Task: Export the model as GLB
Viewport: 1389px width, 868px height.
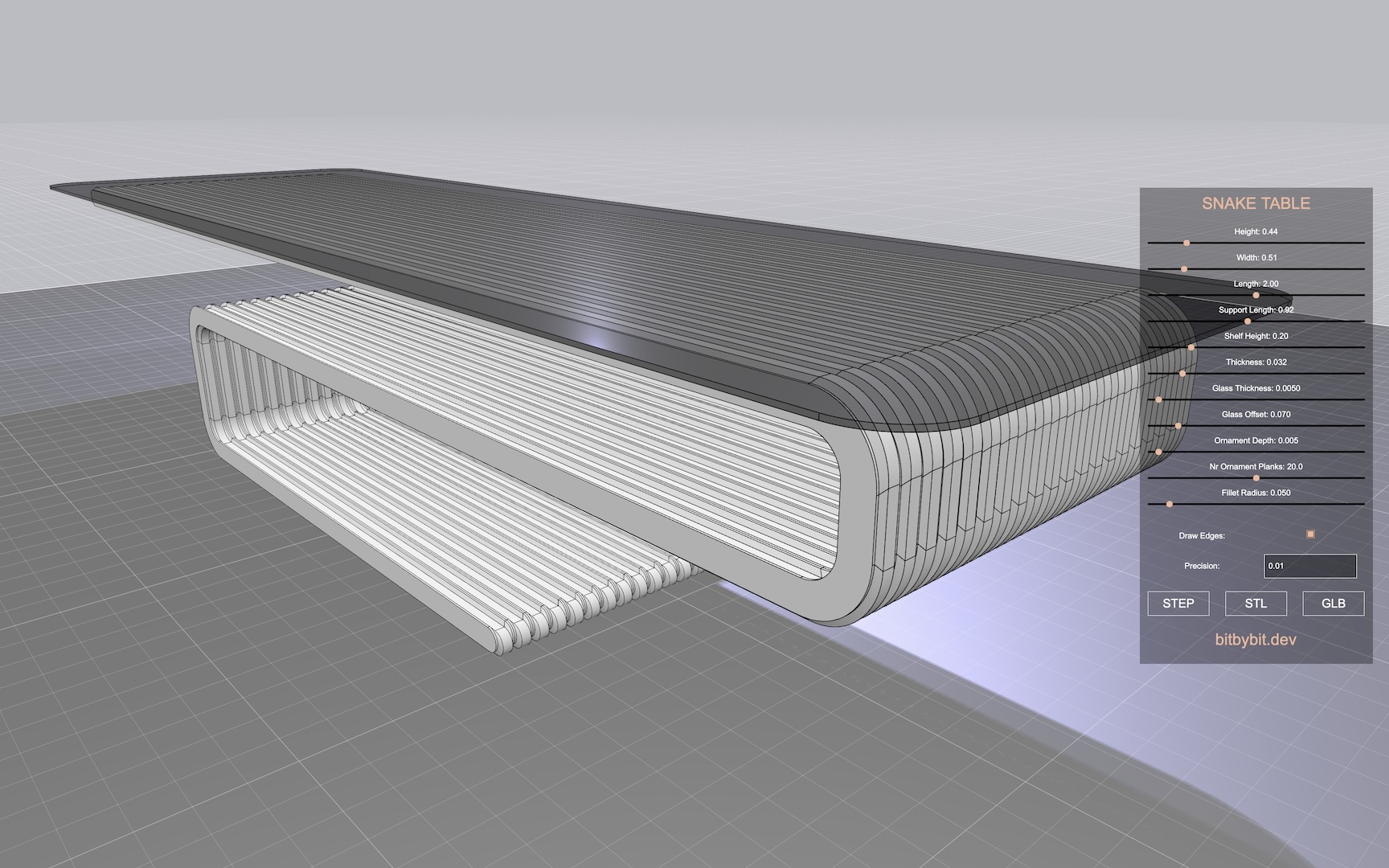Action: click(1334, 604)
